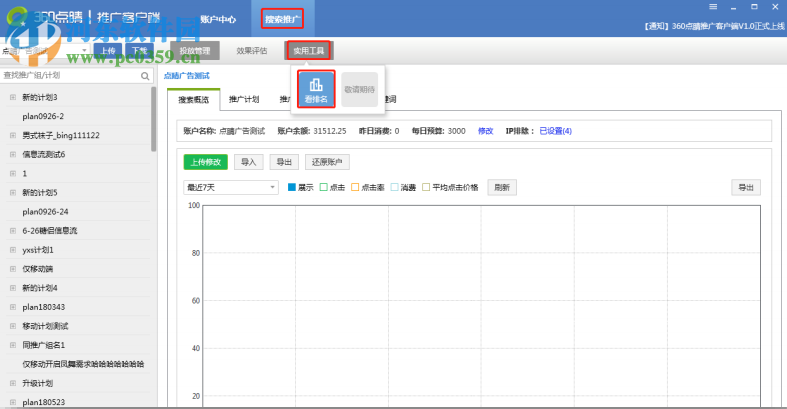Open the hamburger menu icon in title bar
787x409 pixels.
tap(713, 7)
